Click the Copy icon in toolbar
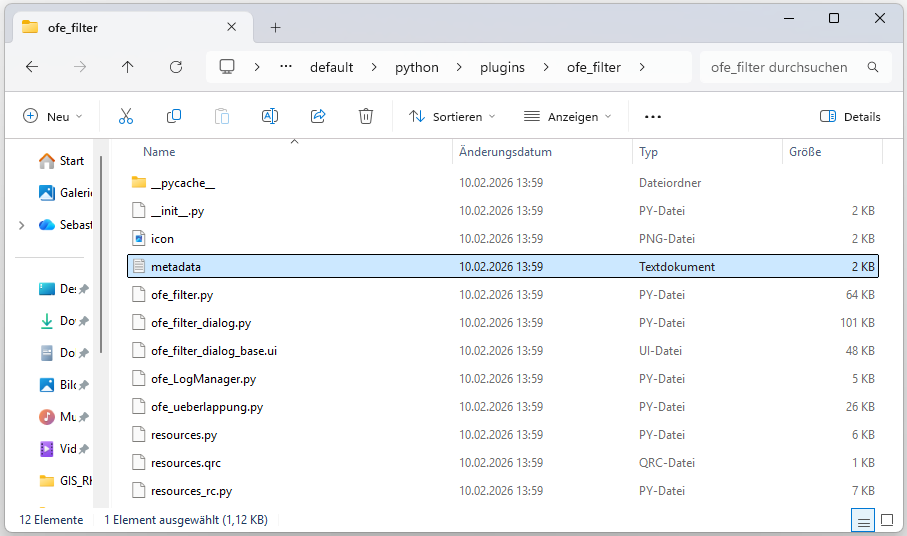The height and width of the screenshot is (536, 907). [174, 117]
